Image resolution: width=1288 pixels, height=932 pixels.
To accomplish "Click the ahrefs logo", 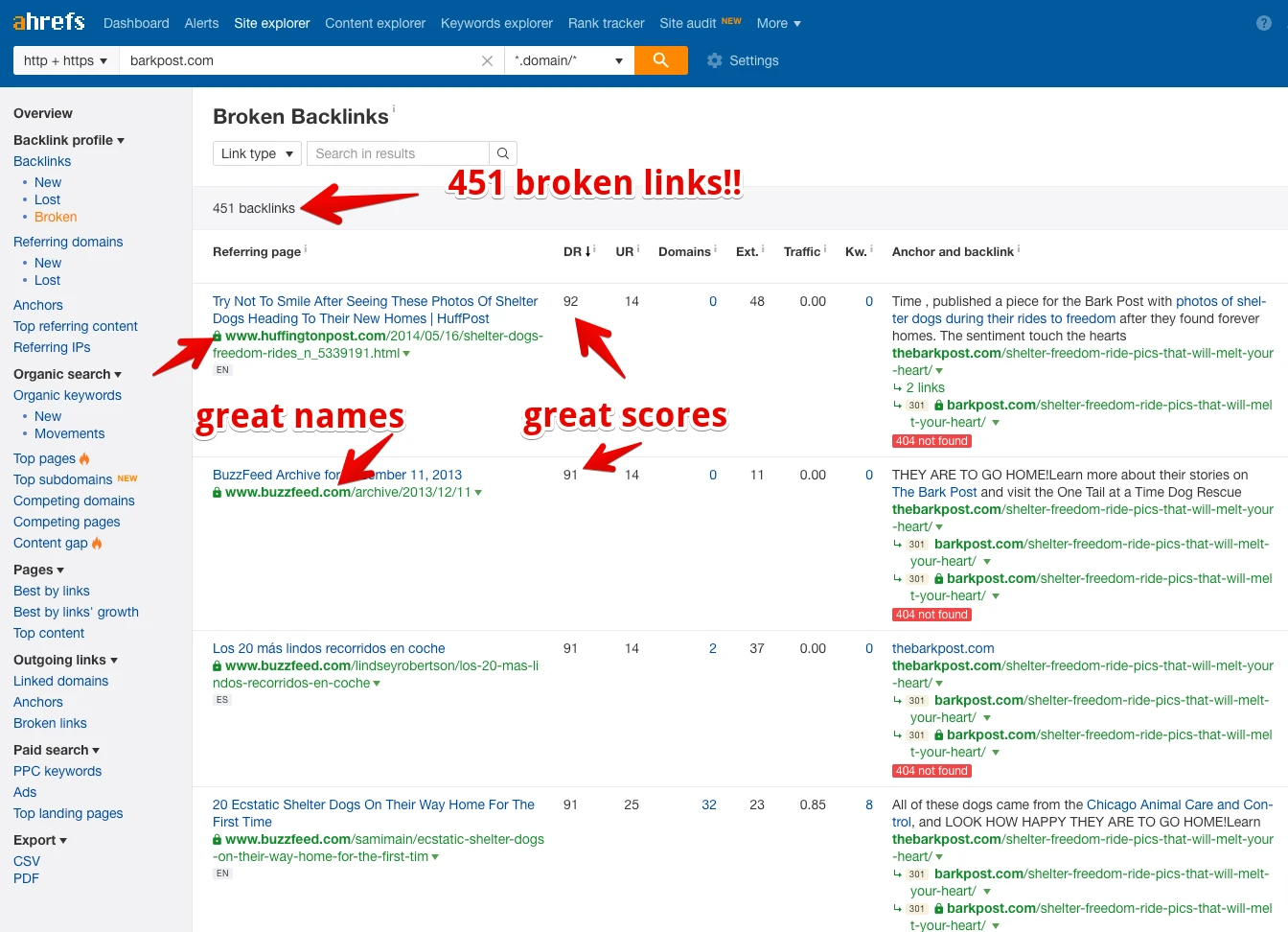I will (47, 21).
